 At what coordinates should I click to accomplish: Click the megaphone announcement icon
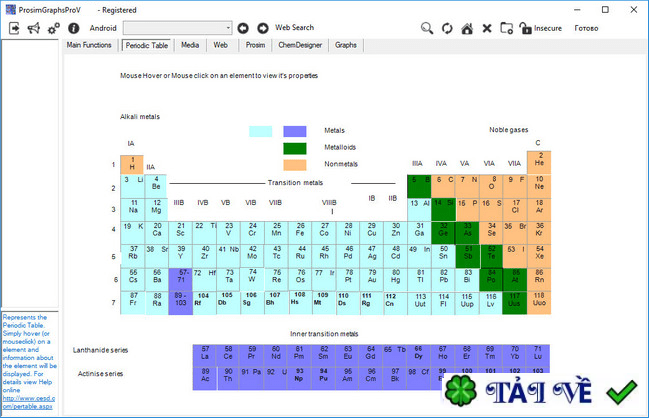point(34,28)
